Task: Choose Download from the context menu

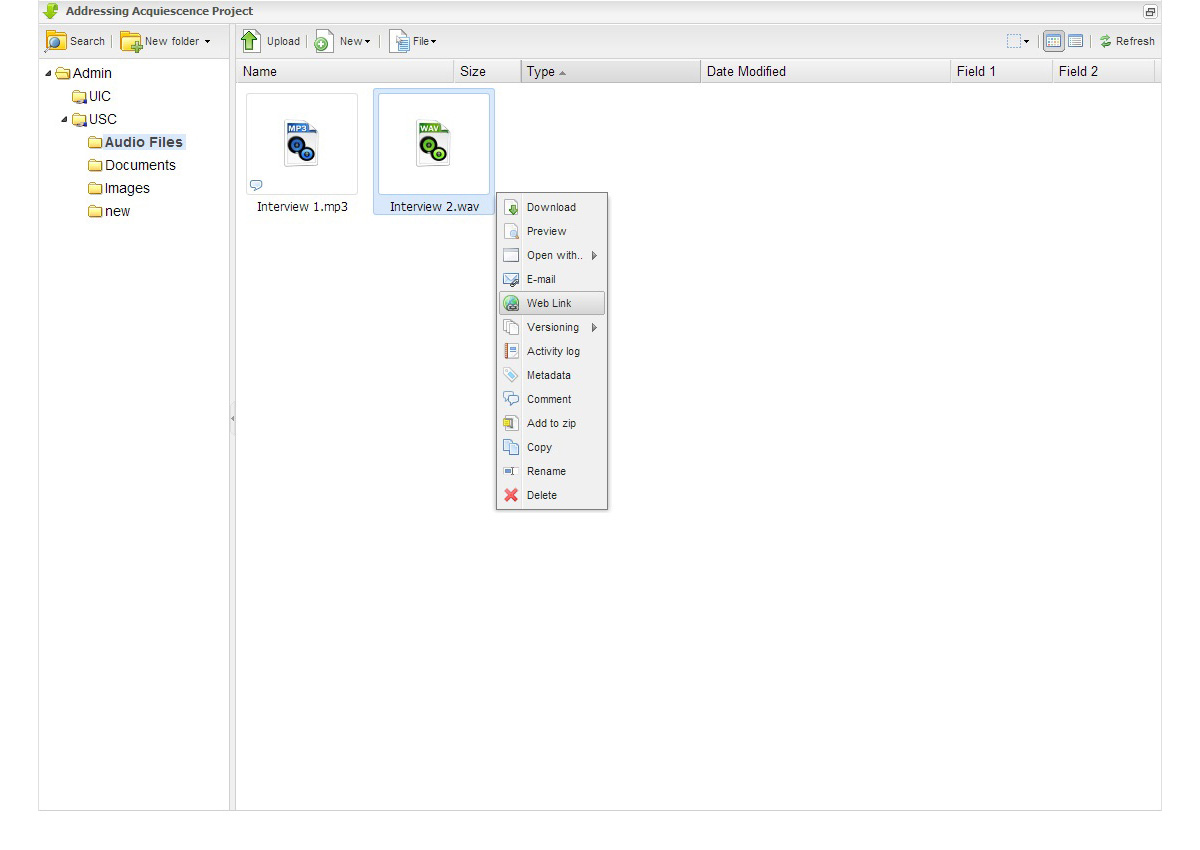Action: tap(552, 207)
